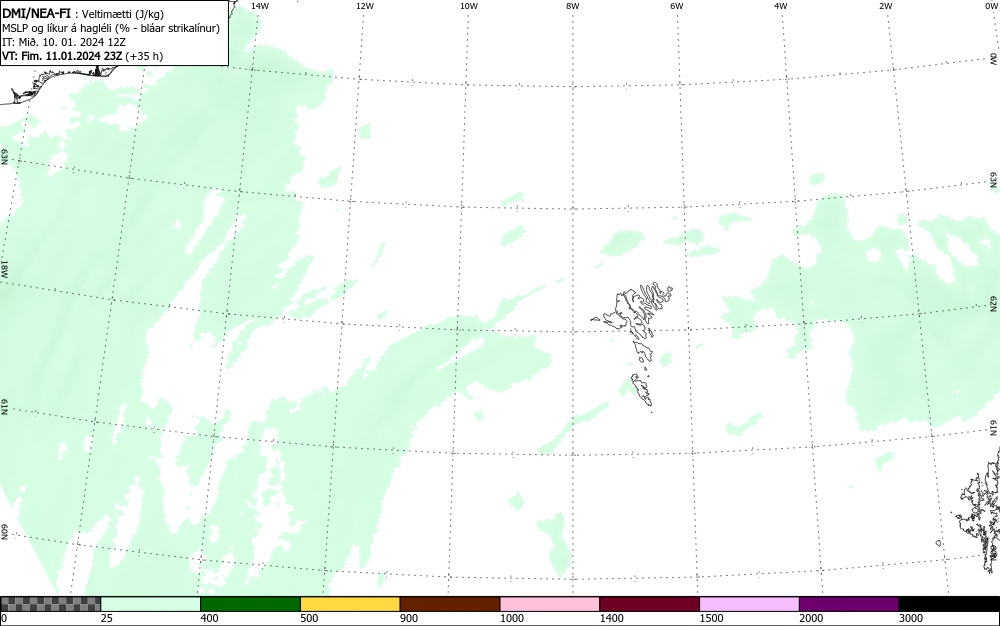Click the 2000 legend value
The image size is (1000, 626).
point(811,618)
